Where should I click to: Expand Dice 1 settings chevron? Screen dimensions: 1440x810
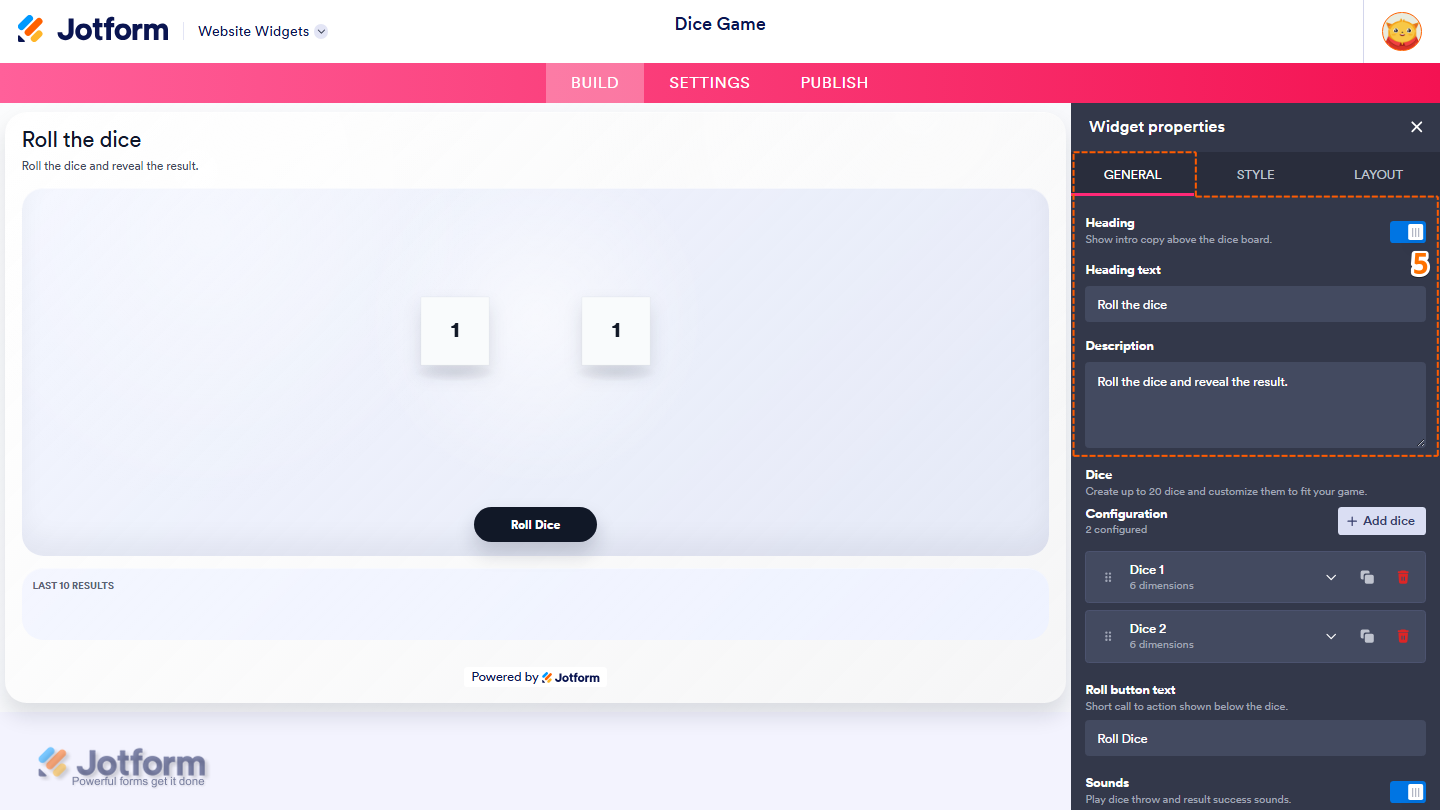(x=1331, y=577)
